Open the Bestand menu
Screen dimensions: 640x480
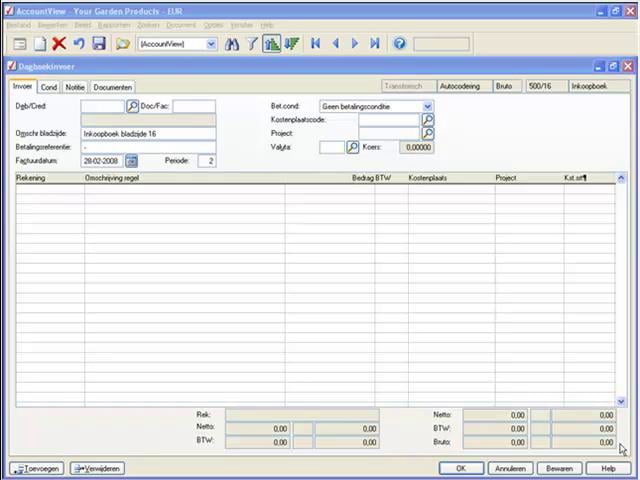click(19, 25)
